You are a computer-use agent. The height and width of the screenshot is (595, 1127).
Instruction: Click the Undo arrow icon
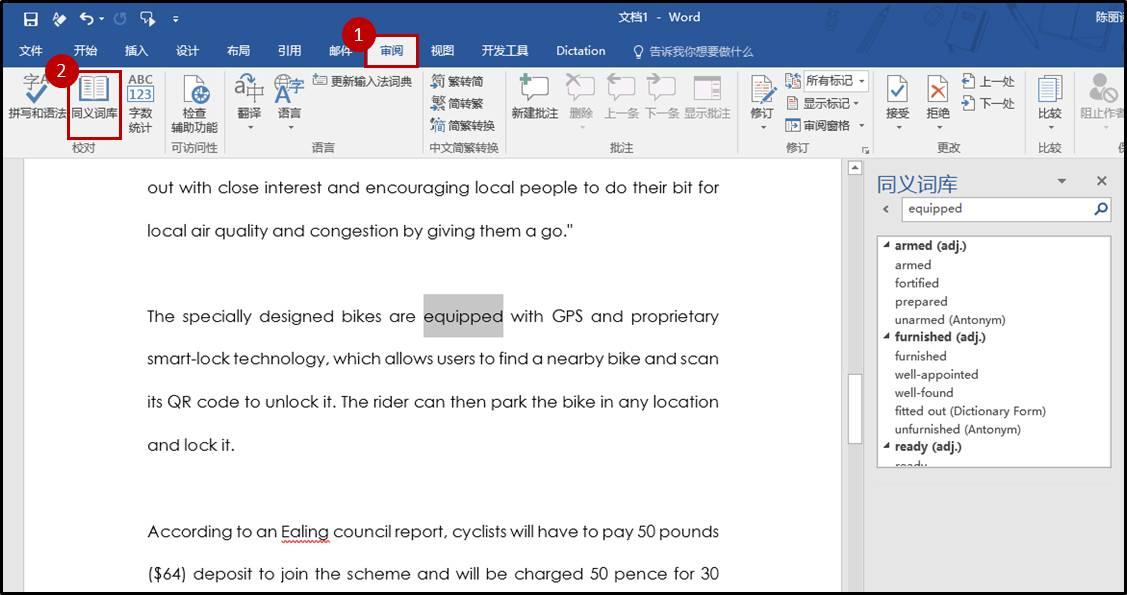click(x=86, y=19)
